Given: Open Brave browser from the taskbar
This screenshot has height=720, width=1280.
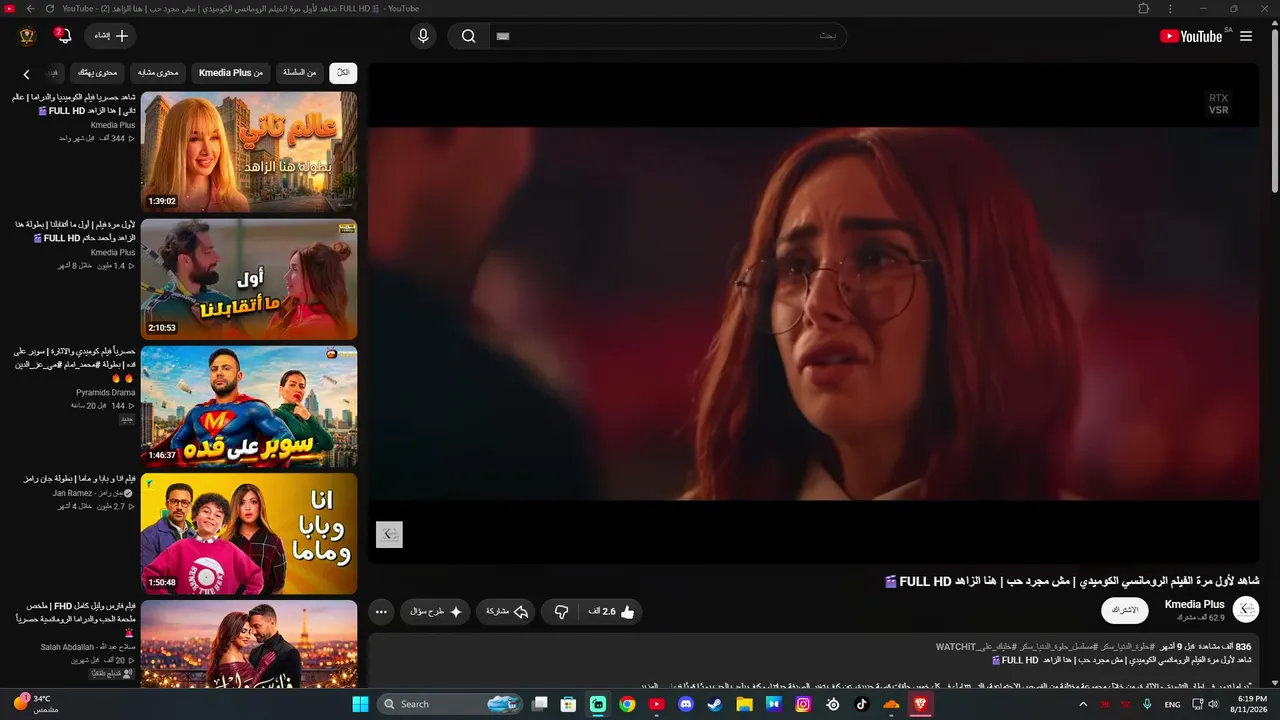Looking at the screenshot, I should pyautogui.click(x=920, y=704).
